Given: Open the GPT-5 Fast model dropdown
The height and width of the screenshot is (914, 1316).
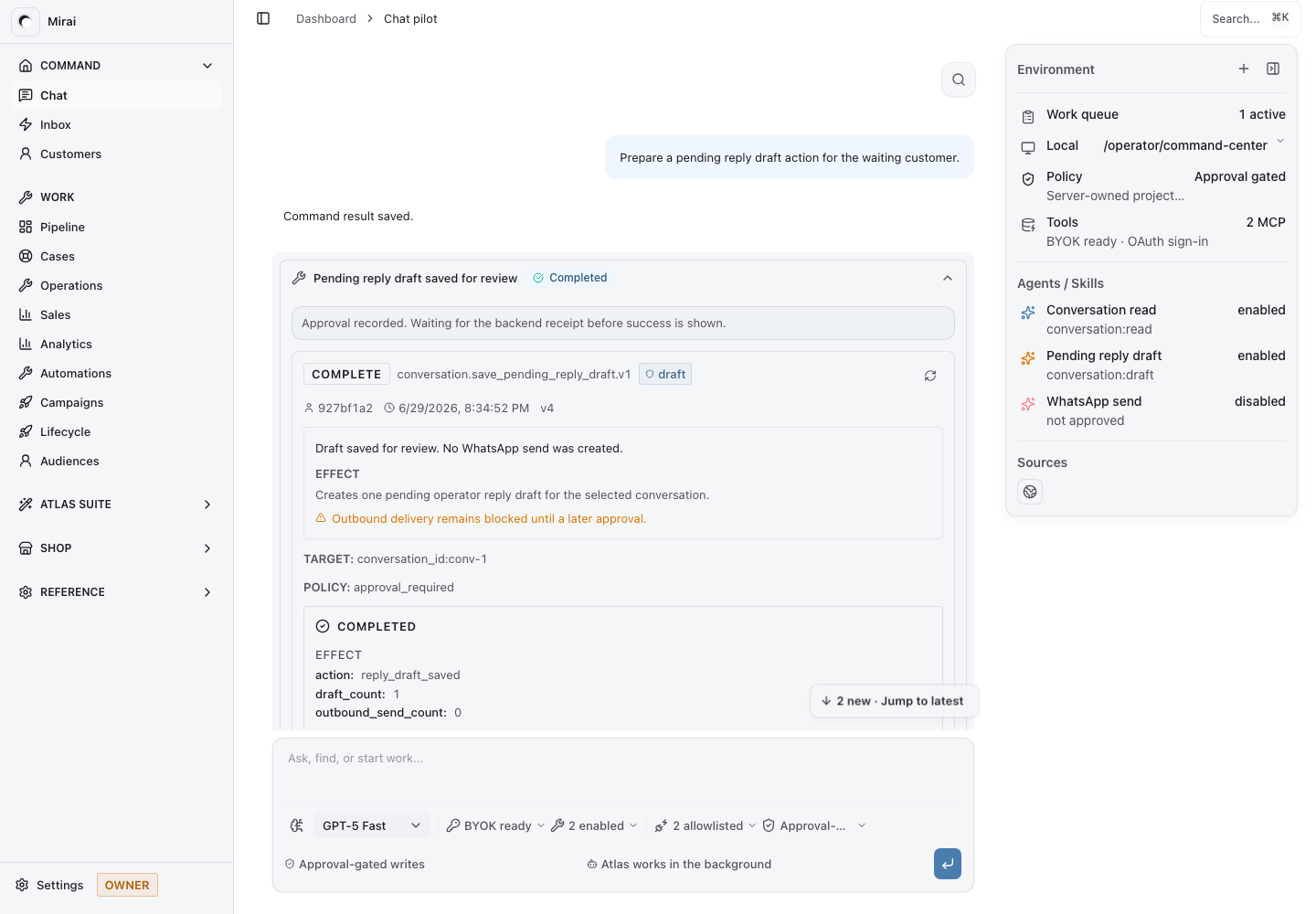Looking at the screenshot, I should coord(371,825).
